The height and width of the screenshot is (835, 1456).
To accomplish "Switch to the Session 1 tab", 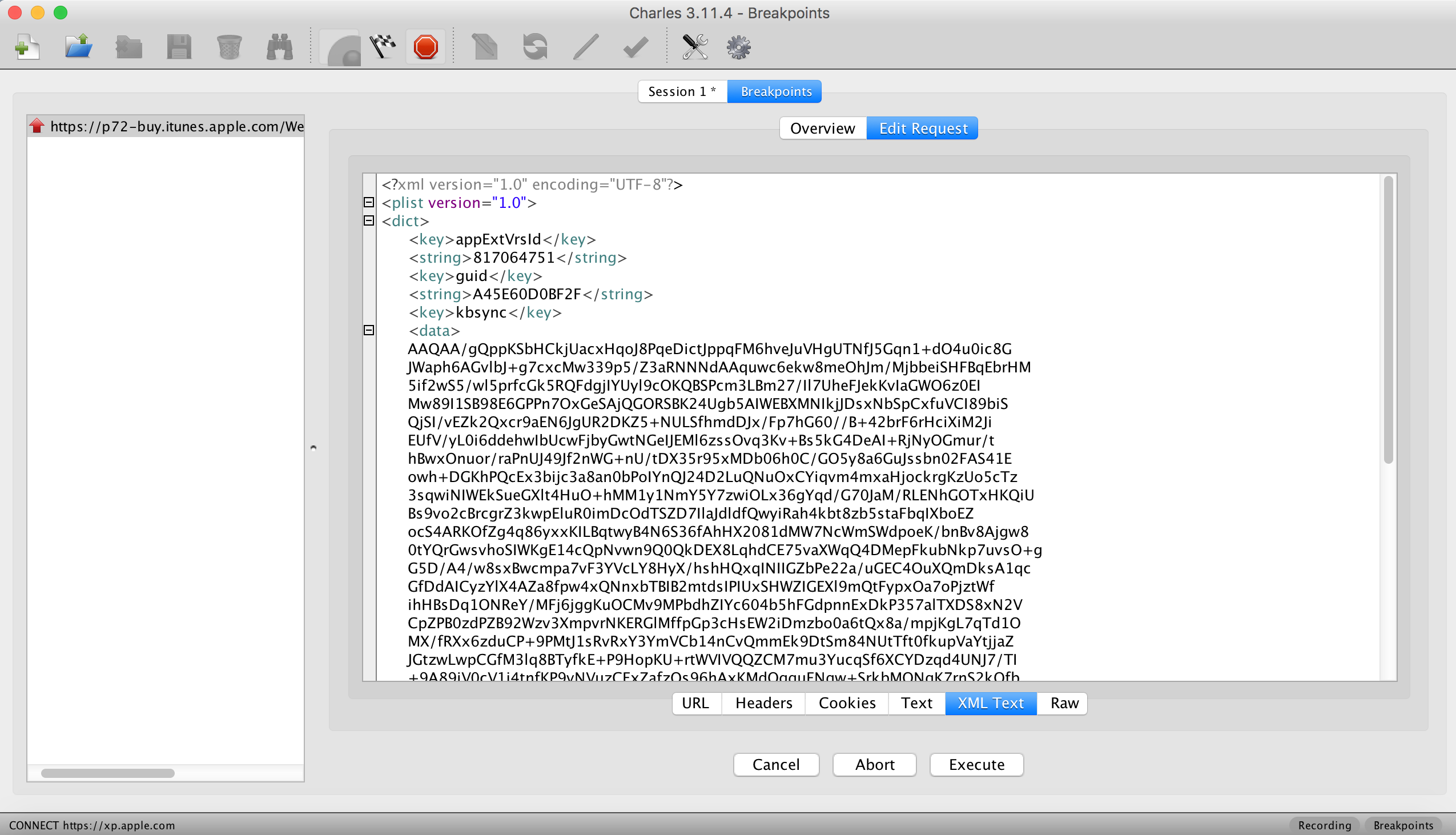I will point(682,92).
